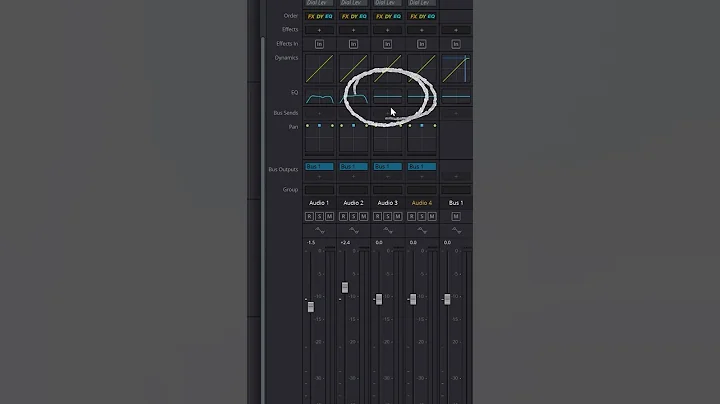Mute the Audio 2 track
720x404 pixels.
point(363,216)
